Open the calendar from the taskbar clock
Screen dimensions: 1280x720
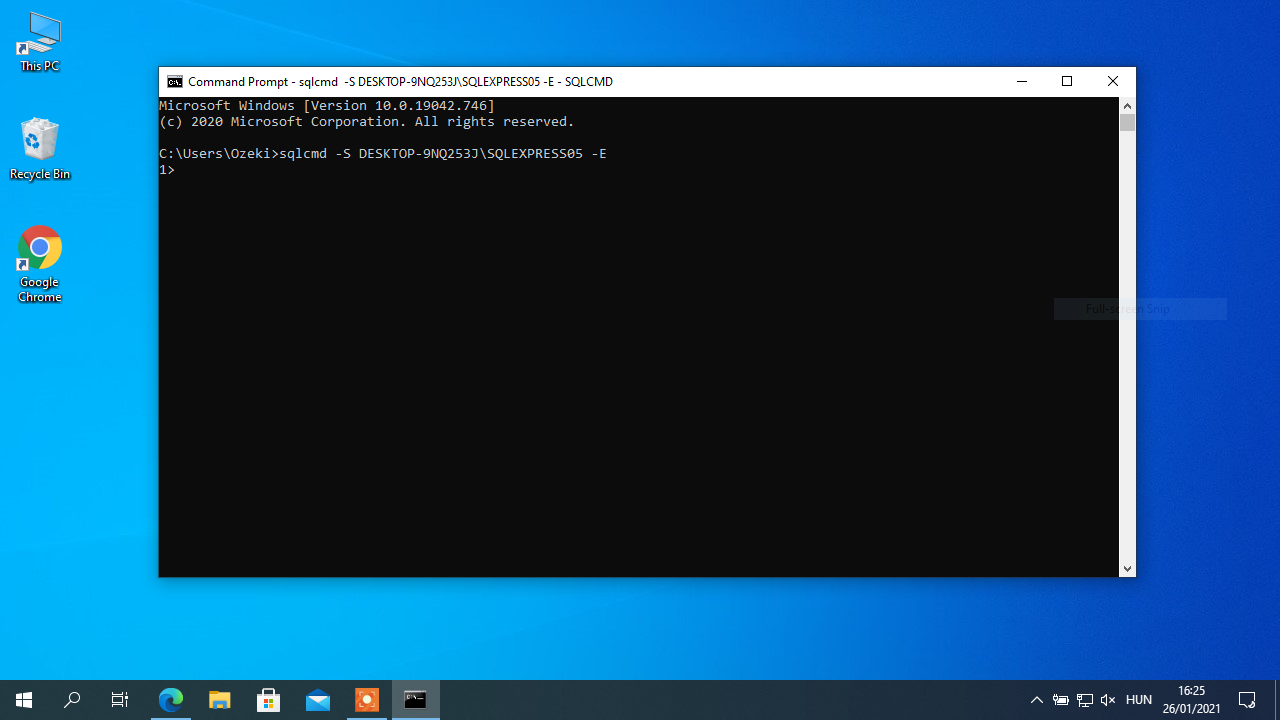click(1190, 699)
